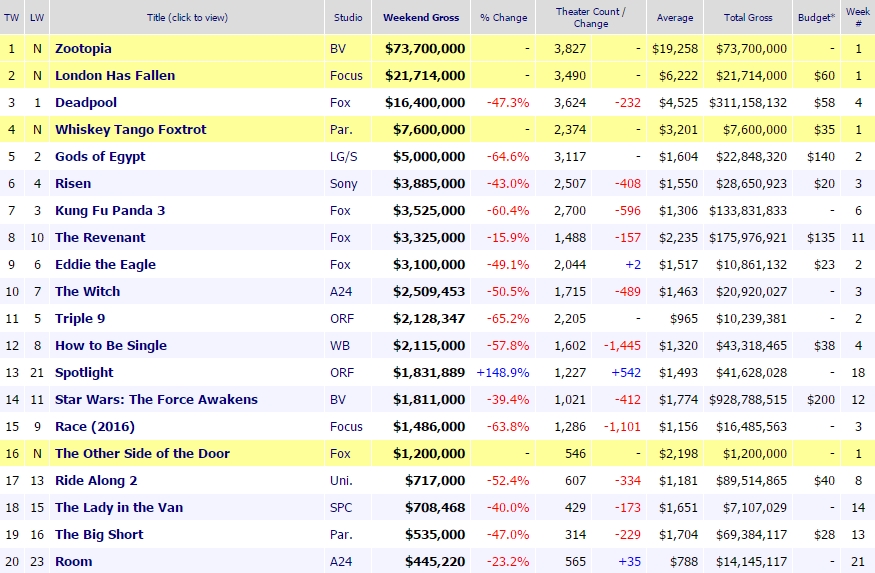
Task: Click the -15.9% change for The Revenant
Action: coord(508,238)
